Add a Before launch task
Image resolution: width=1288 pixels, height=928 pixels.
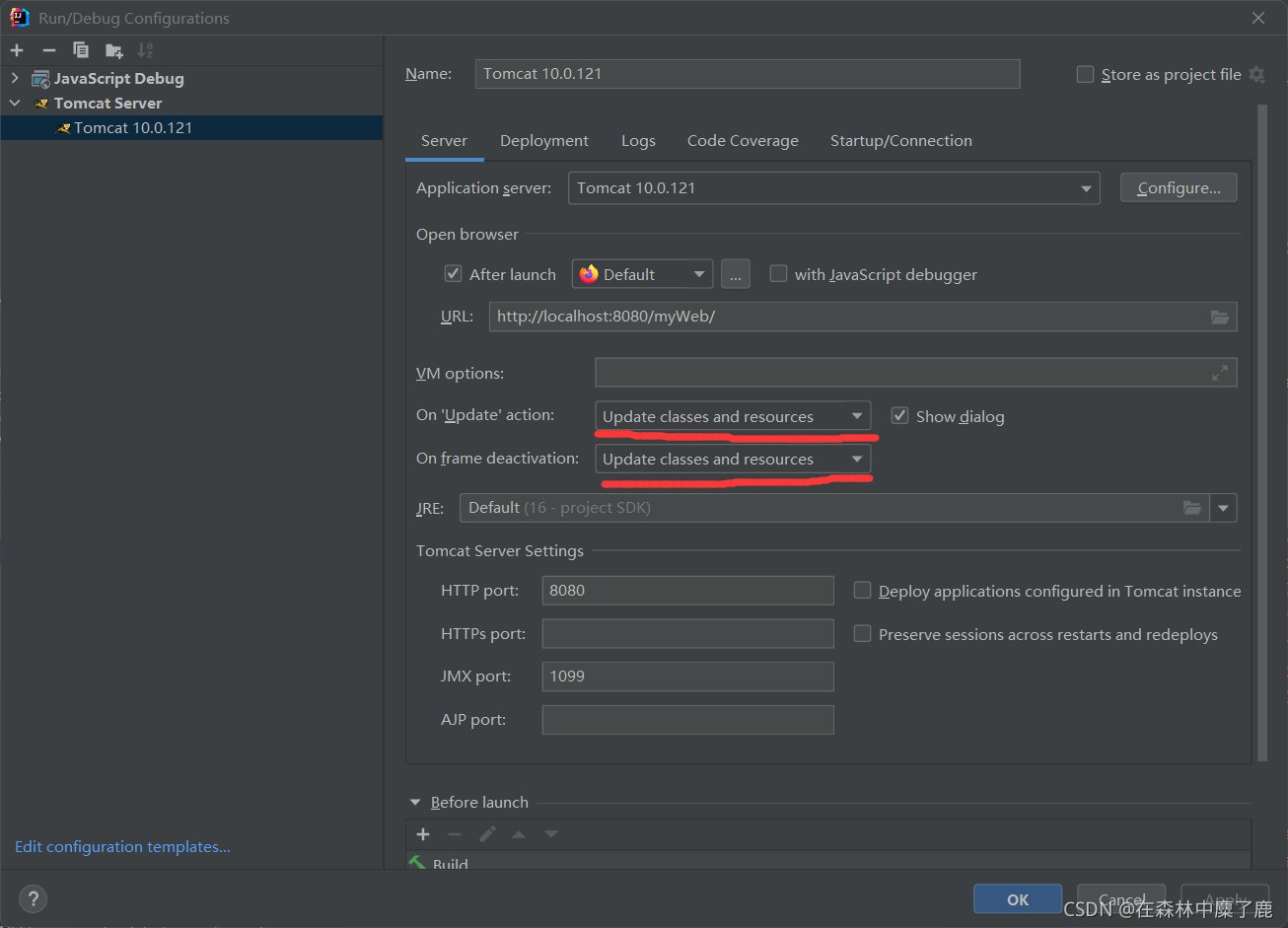click(x=423, y=834)
